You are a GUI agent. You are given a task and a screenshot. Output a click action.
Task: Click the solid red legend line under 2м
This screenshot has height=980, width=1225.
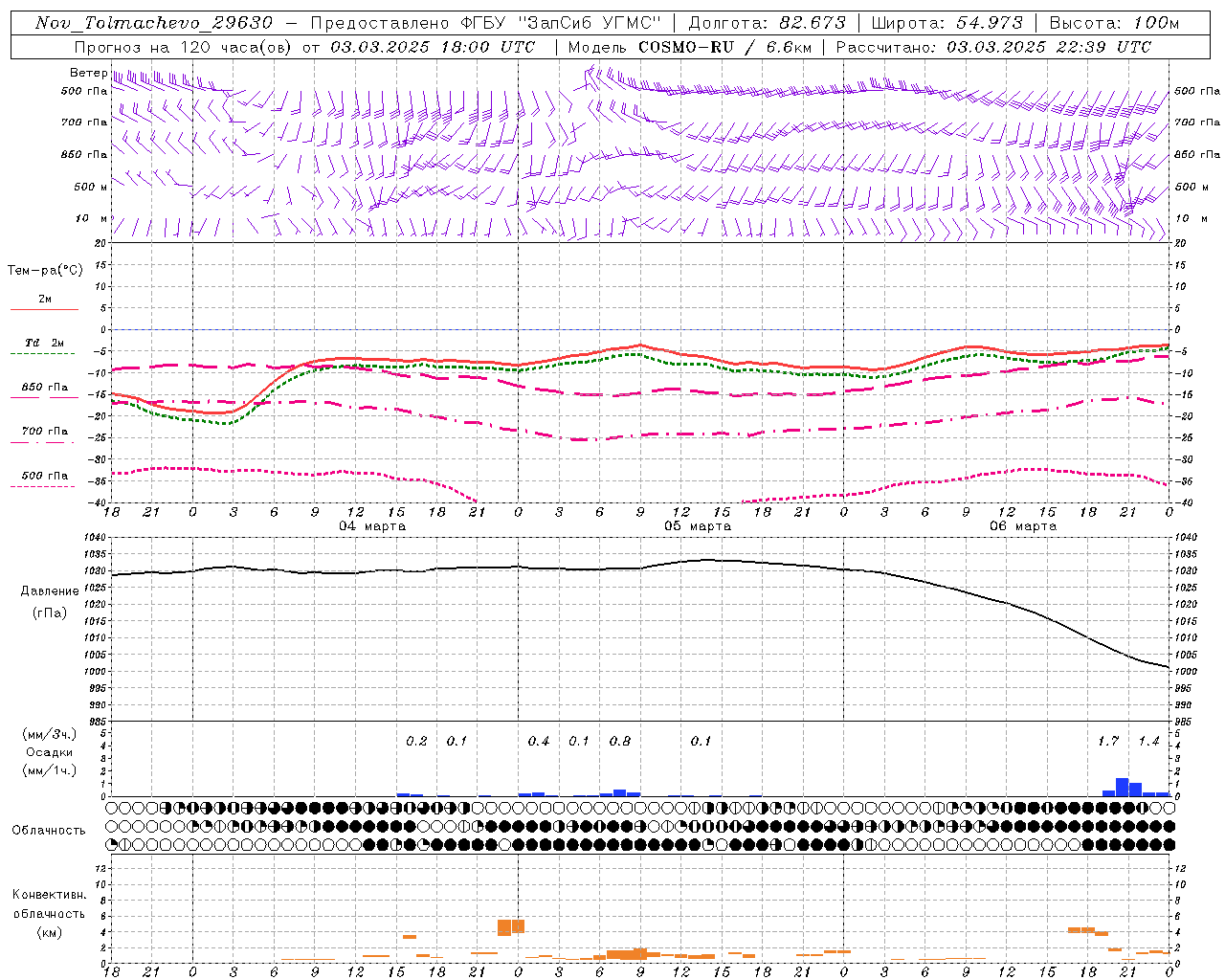point(44,310)
